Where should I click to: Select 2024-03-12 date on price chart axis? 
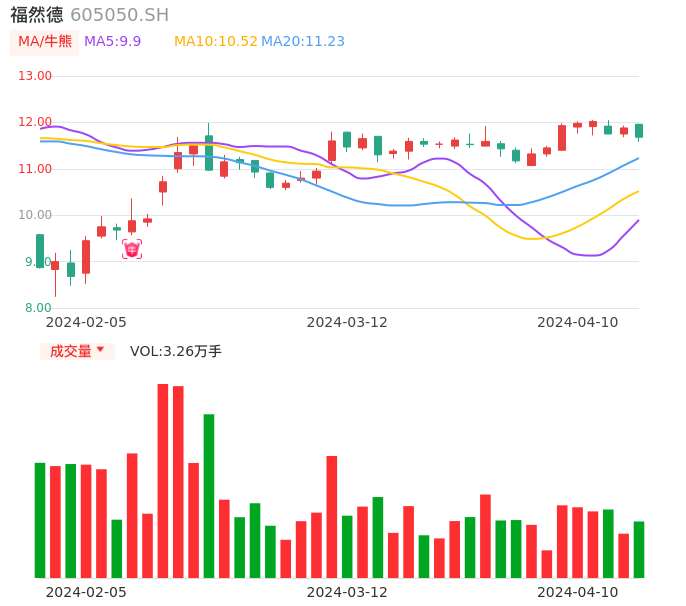tap(347, 322)
